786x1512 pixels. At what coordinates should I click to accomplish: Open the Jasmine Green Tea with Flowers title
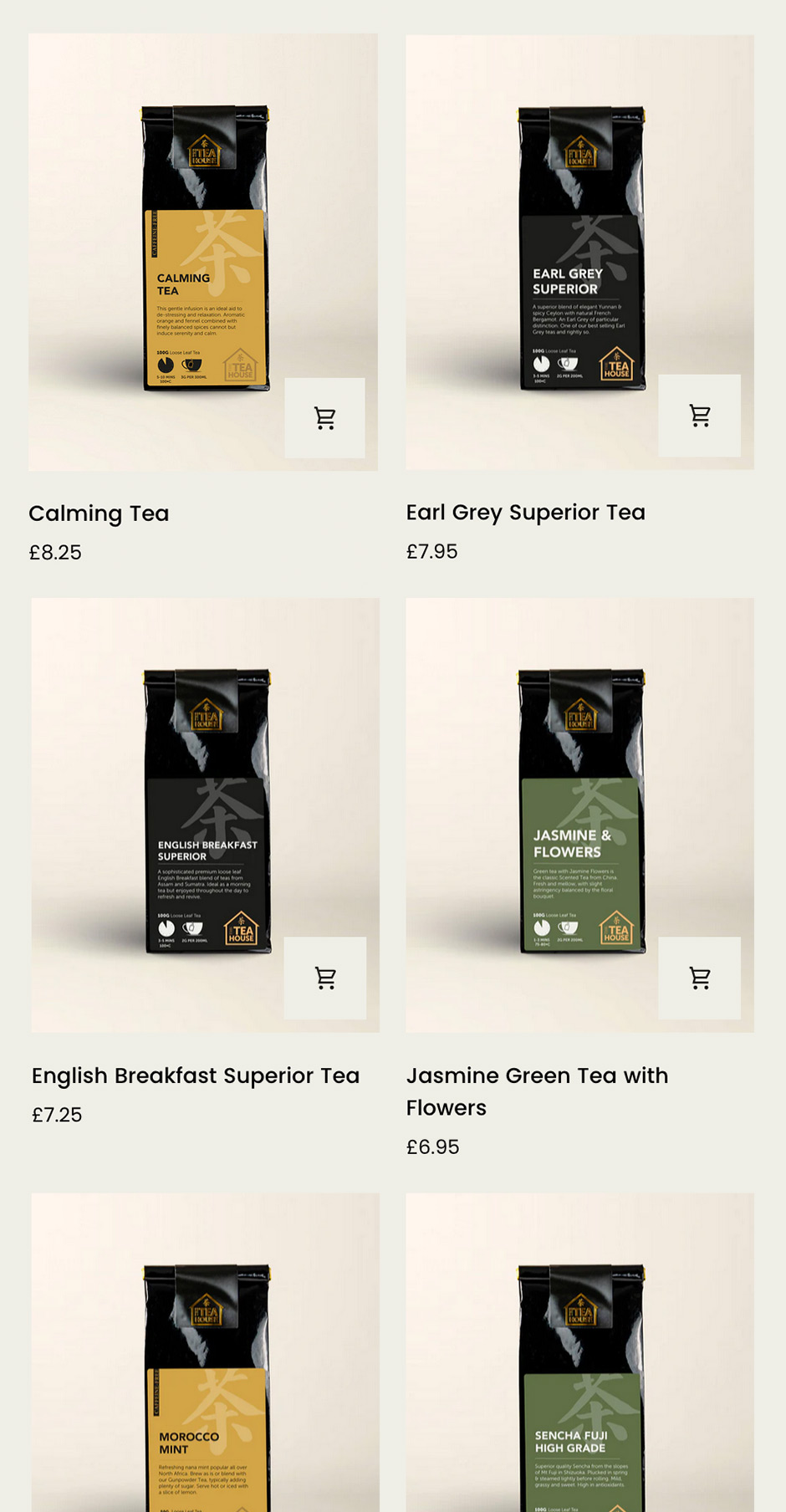tap(537, 1091)
